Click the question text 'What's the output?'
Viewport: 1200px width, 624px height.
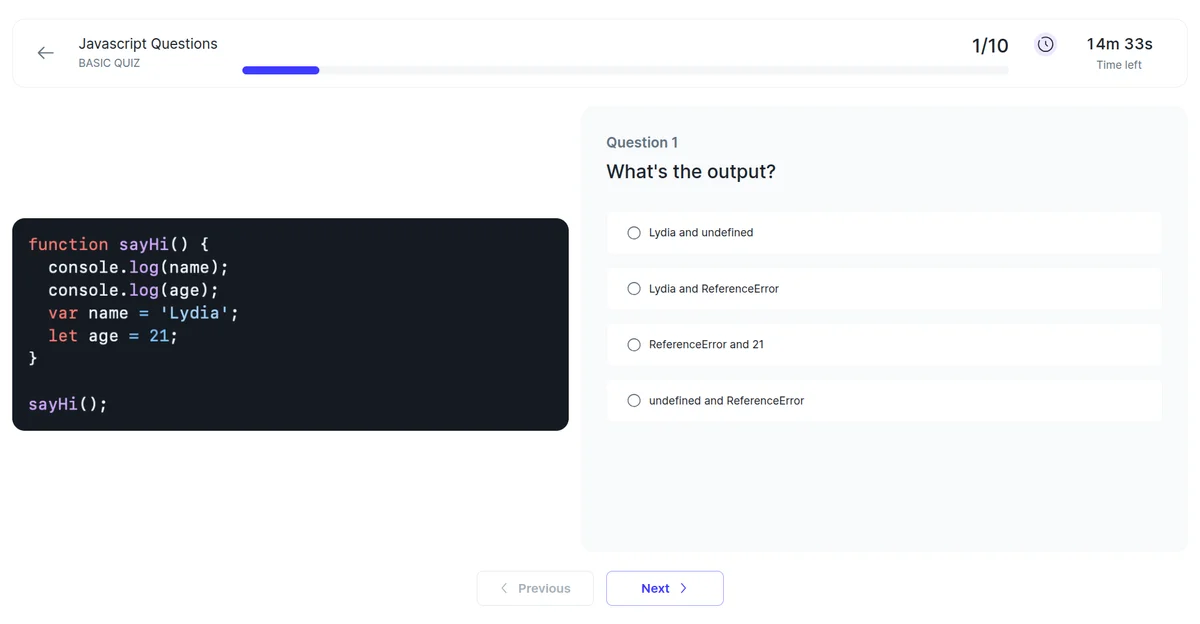coord(690,171)
